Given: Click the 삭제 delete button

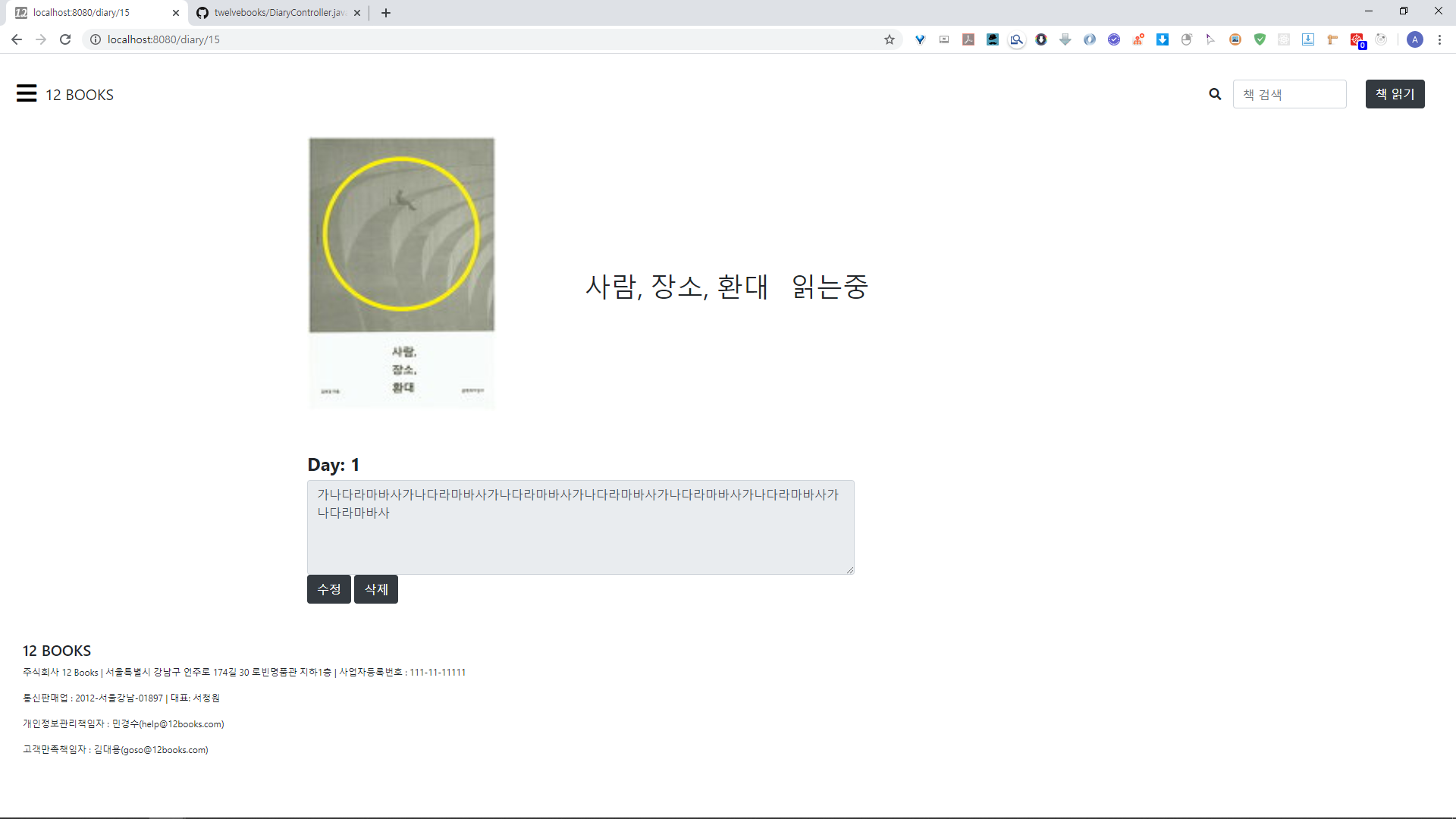Looking at the screenshot, I should [x=376, y=589].
